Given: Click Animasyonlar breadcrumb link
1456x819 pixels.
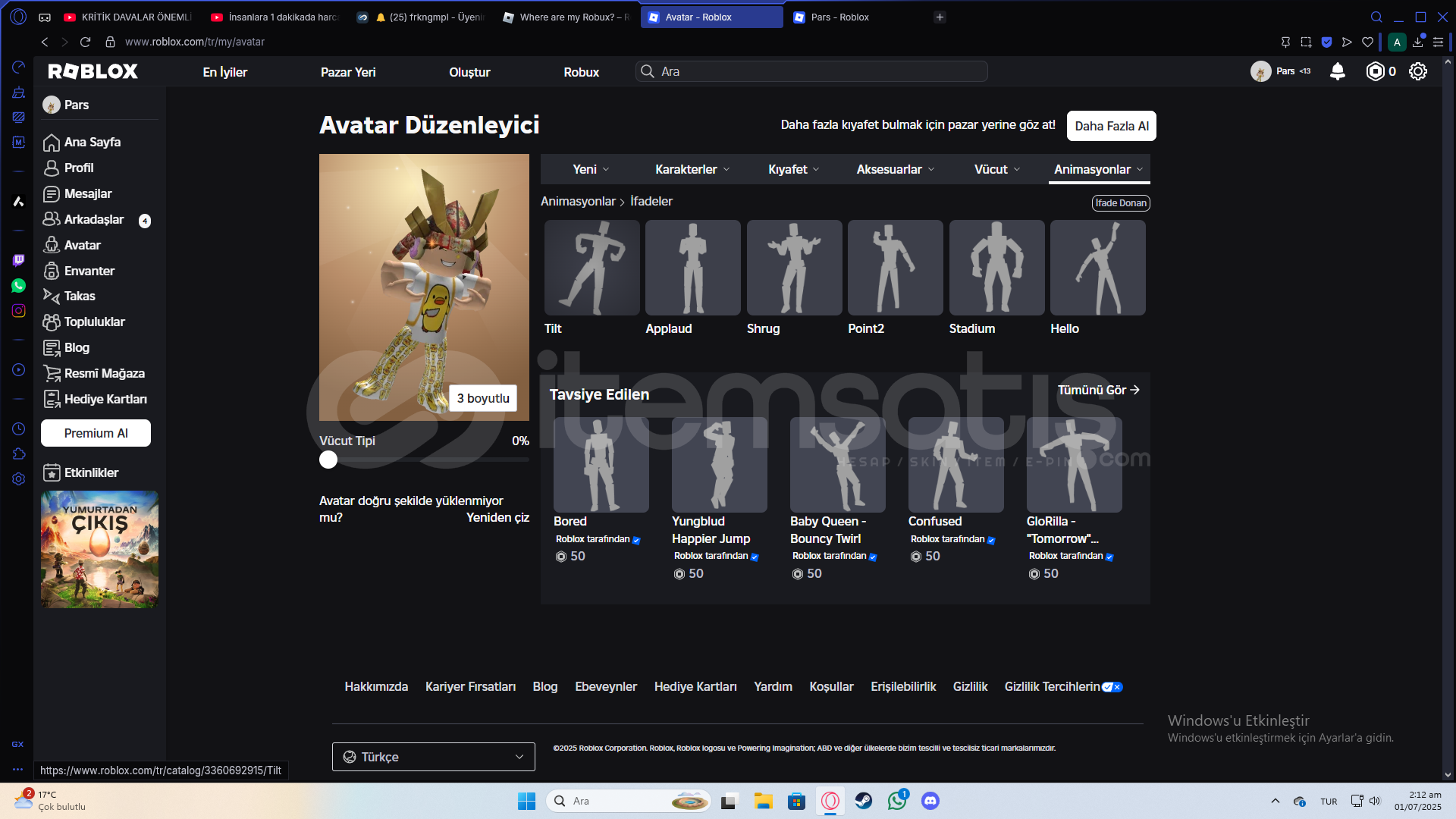Looking at the screenshot, I should pos(578,202).
